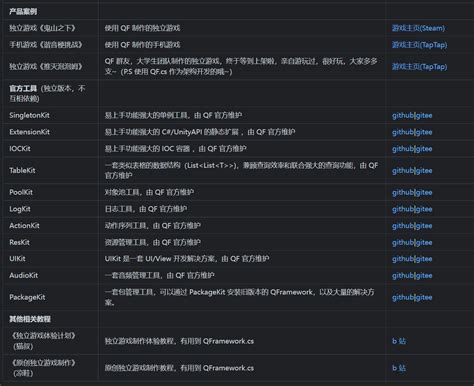Select the PoolKit name cell

pyautogui.click(x=21, y=192)
